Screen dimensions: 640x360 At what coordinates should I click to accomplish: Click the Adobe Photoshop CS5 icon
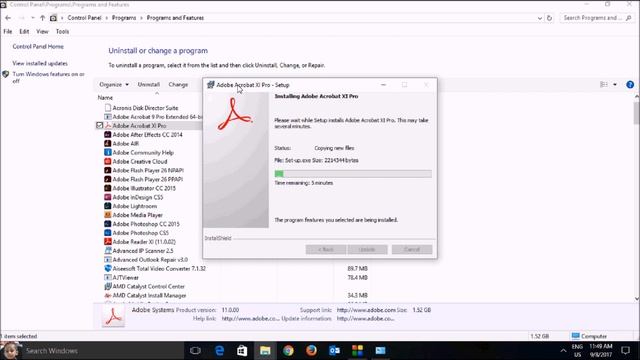click(x=108, y=233)
